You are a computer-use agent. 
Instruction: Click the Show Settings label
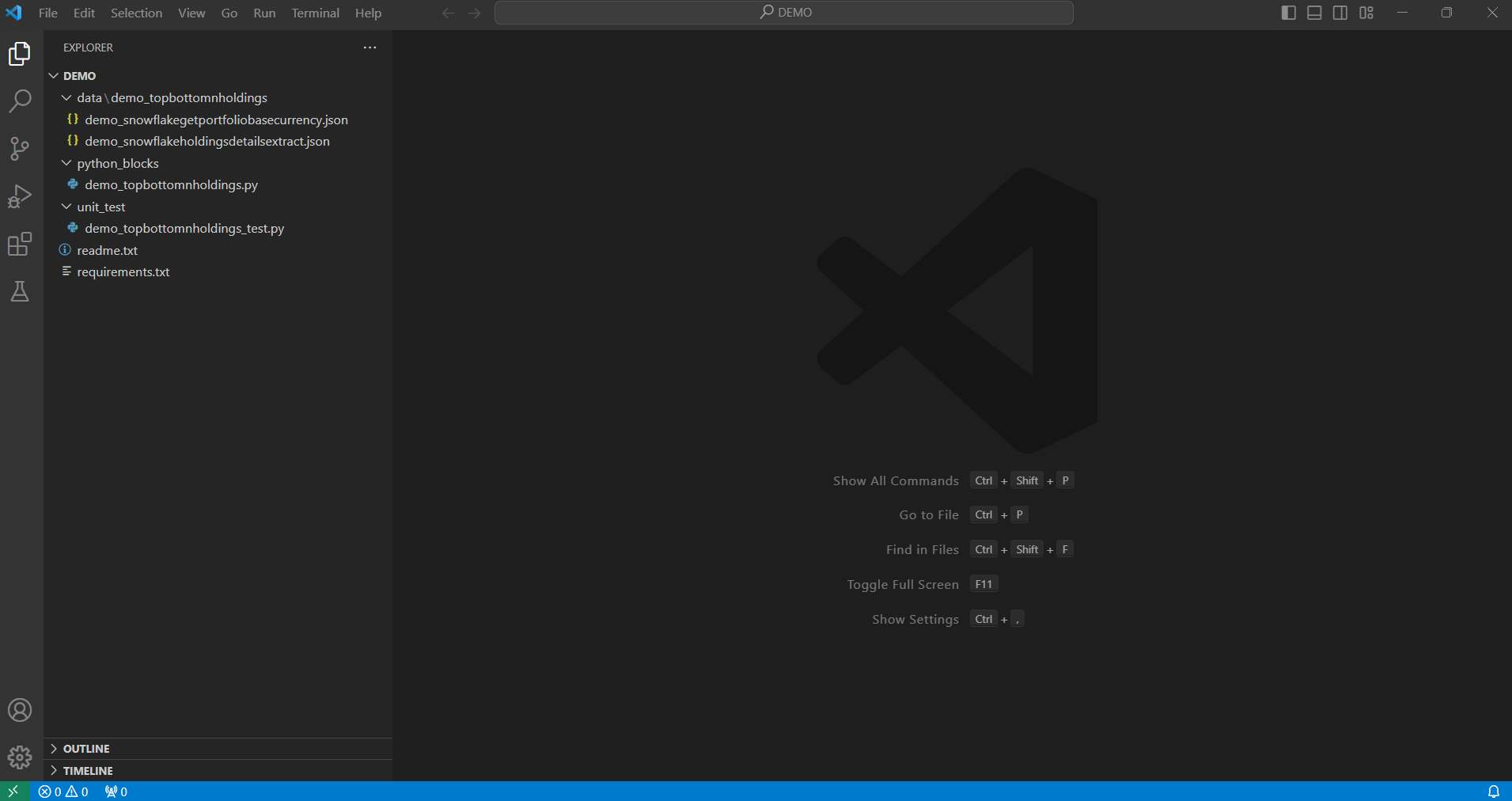tap(915, 619)
